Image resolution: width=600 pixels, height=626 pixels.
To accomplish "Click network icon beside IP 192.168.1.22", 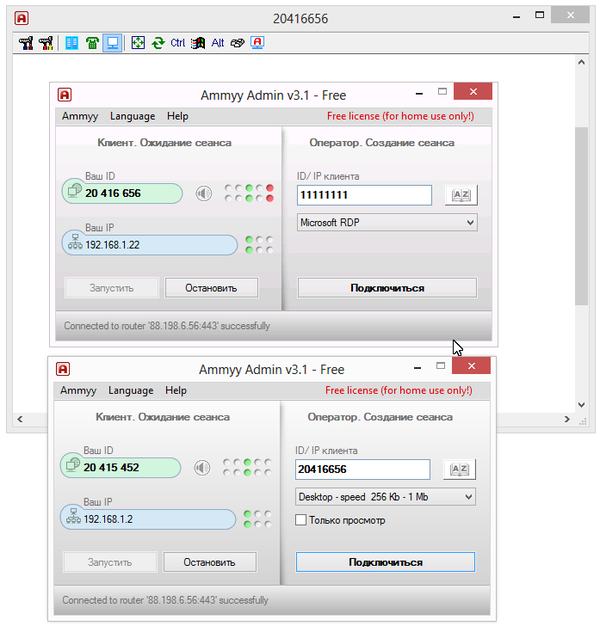I will coord(75,242).
